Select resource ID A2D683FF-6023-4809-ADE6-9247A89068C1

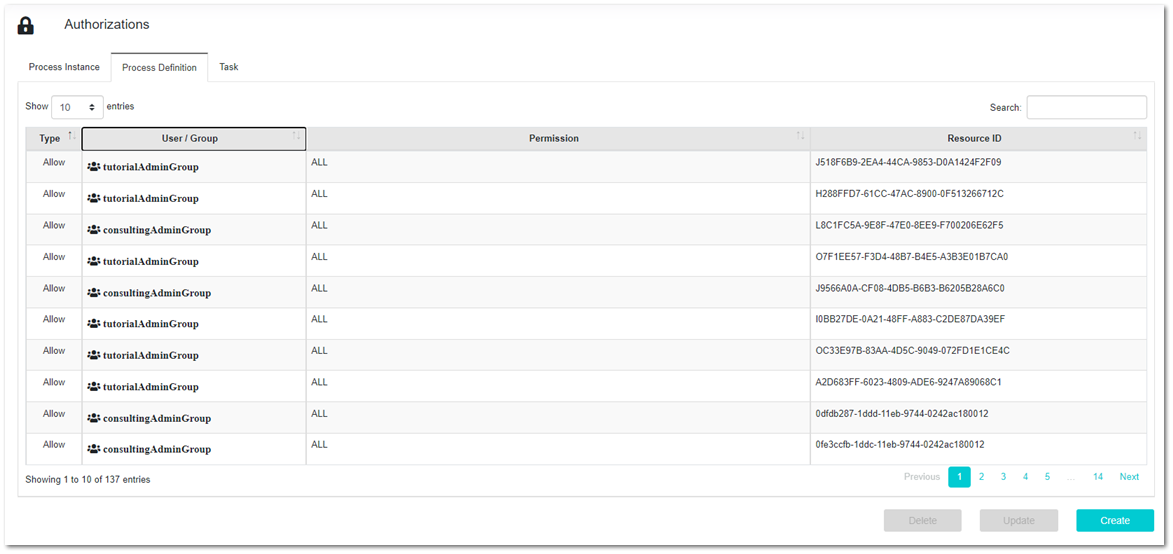tap(908, 381)
